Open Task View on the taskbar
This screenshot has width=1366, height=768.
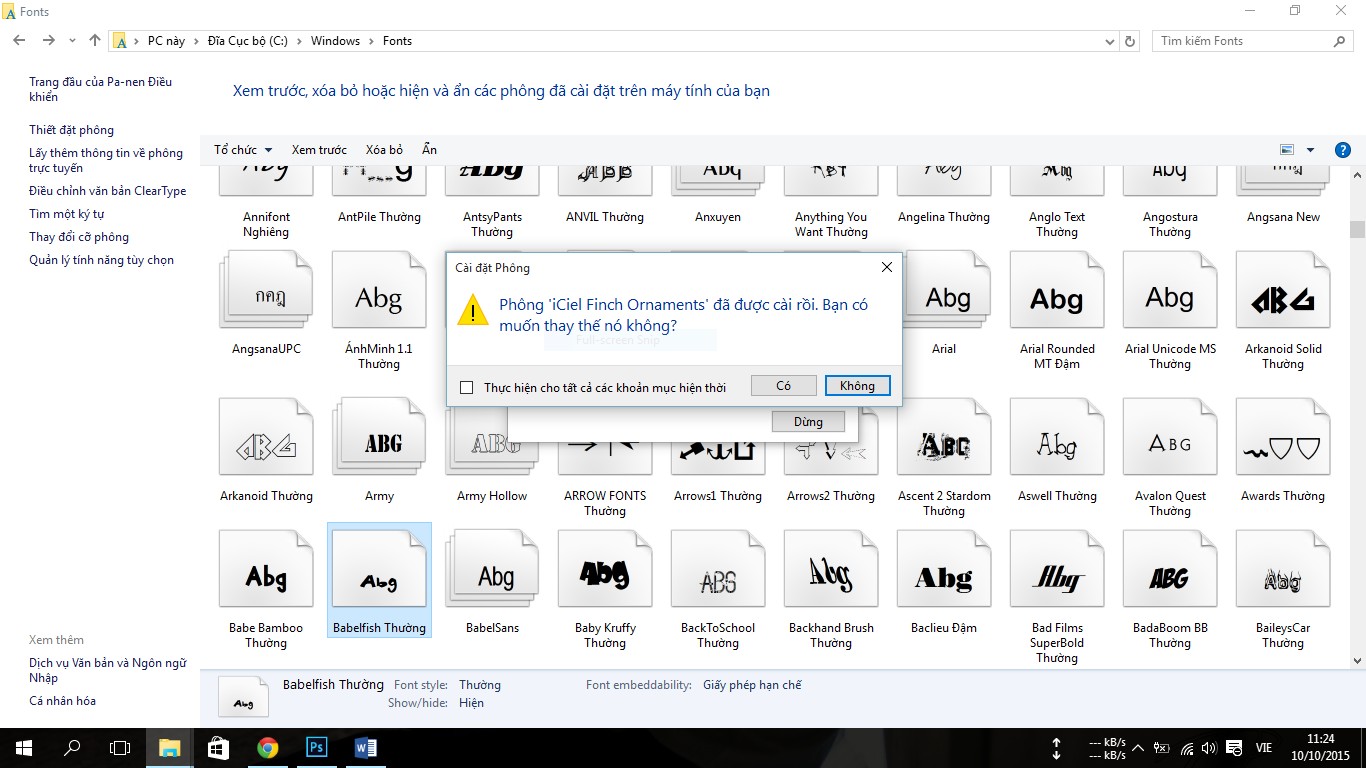point(120,748)
